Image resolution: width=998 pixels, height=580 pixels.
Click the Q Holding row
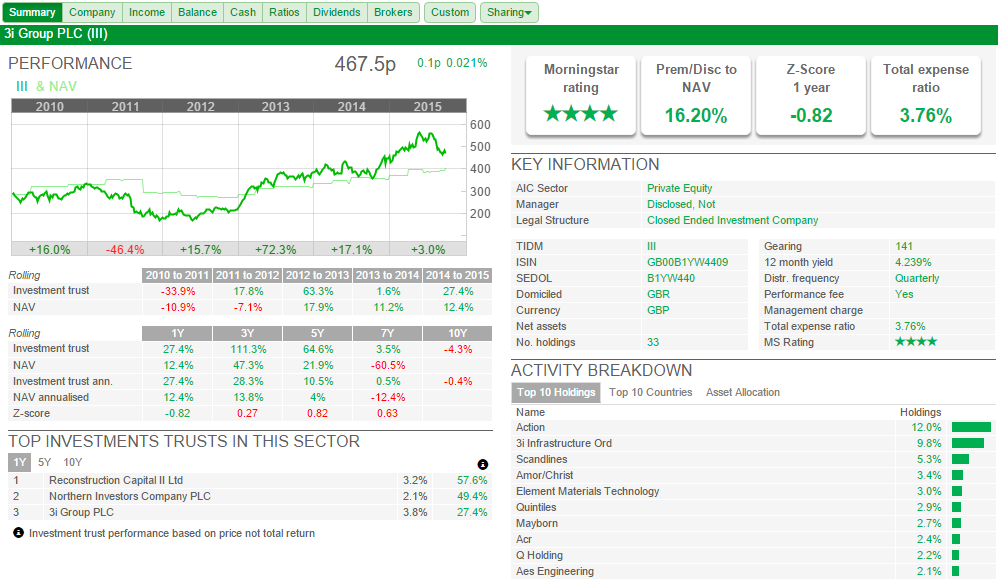(x=754, y=555)
